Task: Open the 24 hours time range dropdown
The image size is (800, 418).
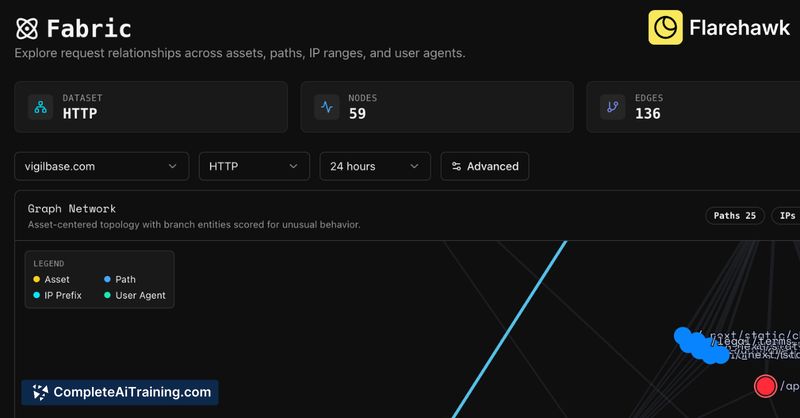Action: click(374, 166)
